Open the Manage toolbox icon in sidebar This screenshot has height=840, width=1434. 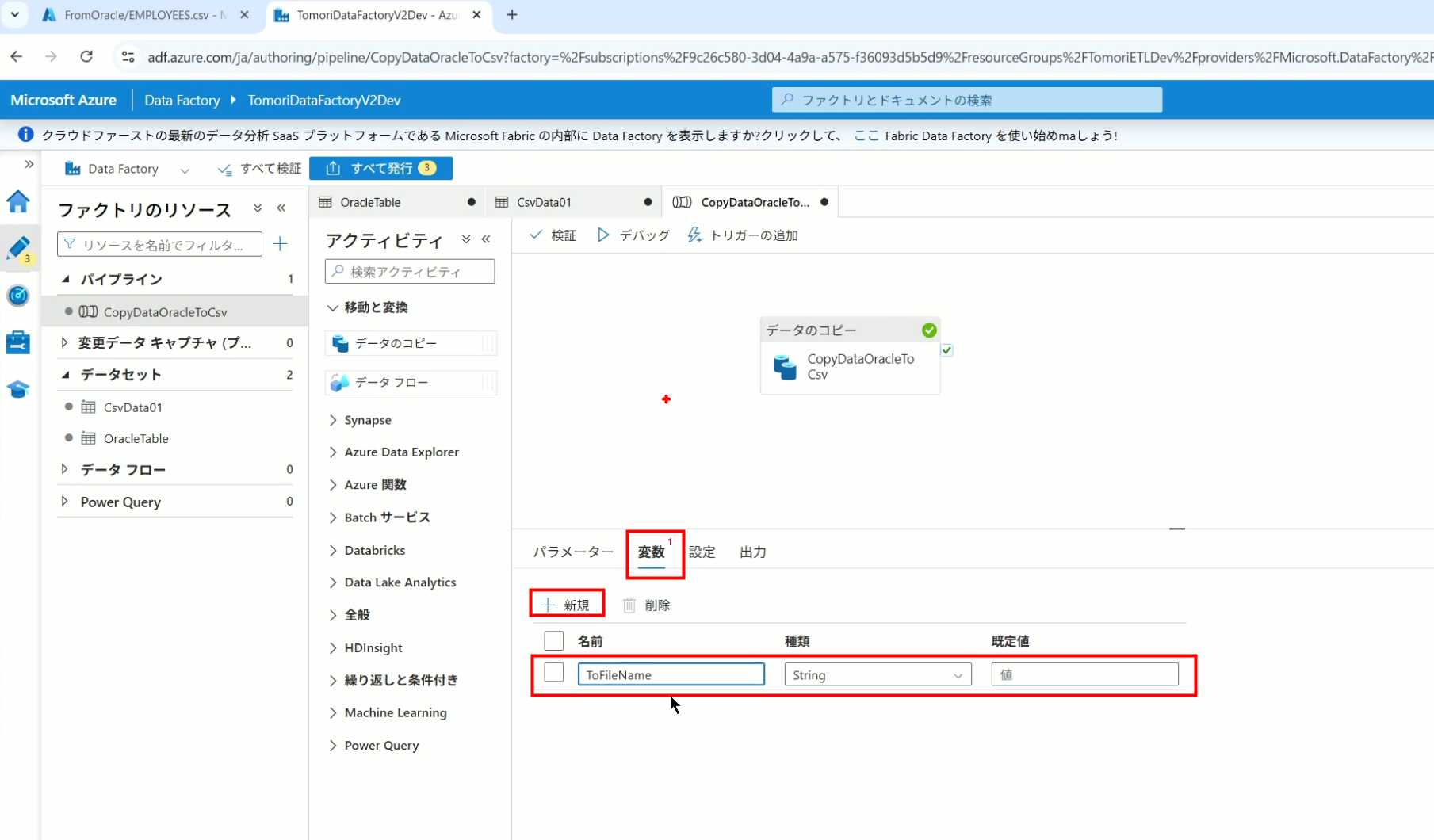[x=18, y=342]
